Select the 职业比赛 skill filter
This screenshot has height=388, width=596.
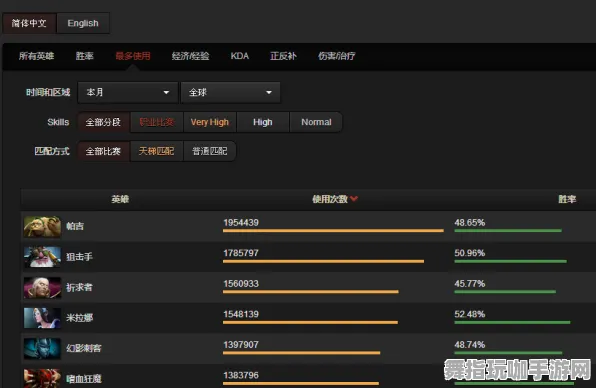coord(157,122)
